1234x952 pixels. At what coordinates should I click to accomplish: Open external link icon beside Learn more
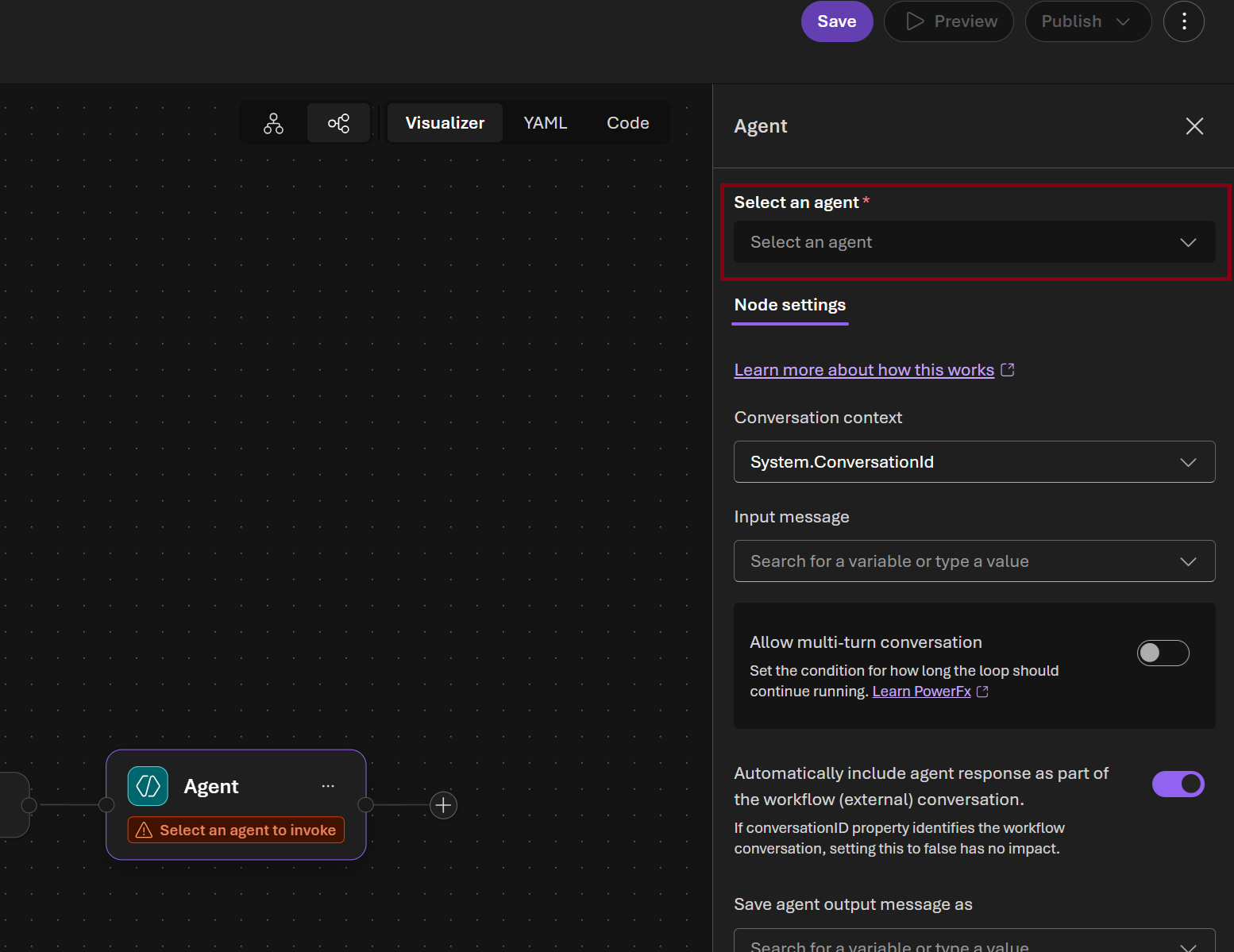click(x=1008, y=370)
